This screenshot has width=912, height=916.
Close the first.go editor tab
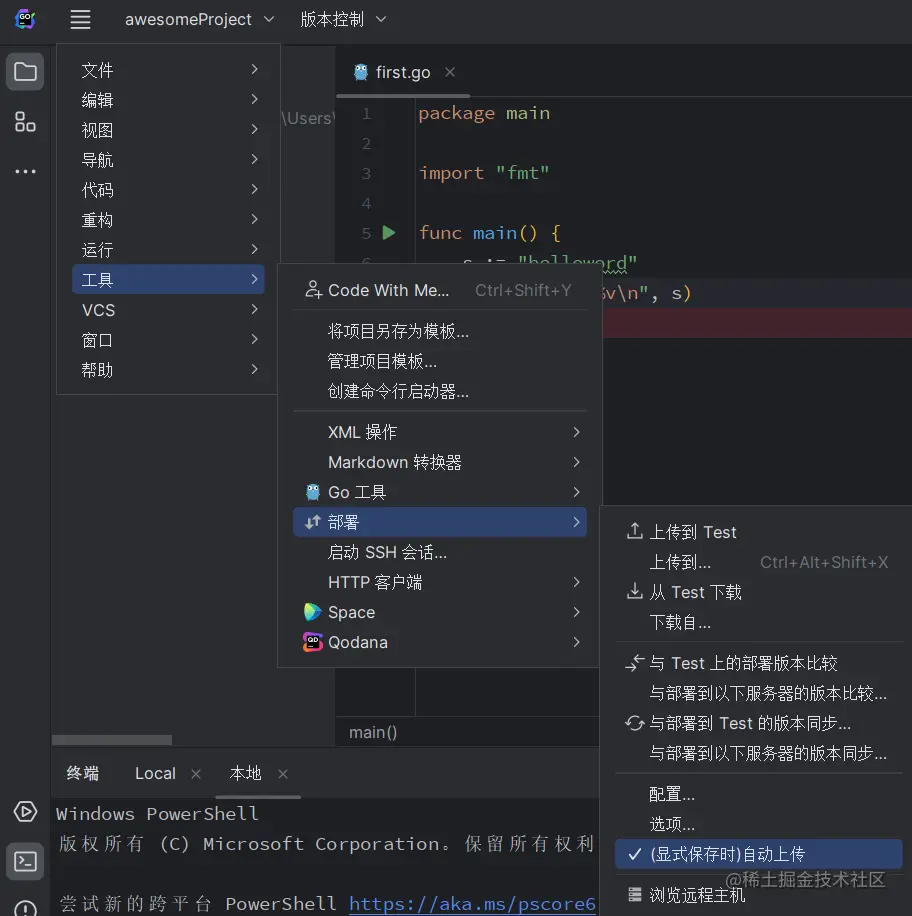(450, 72)
